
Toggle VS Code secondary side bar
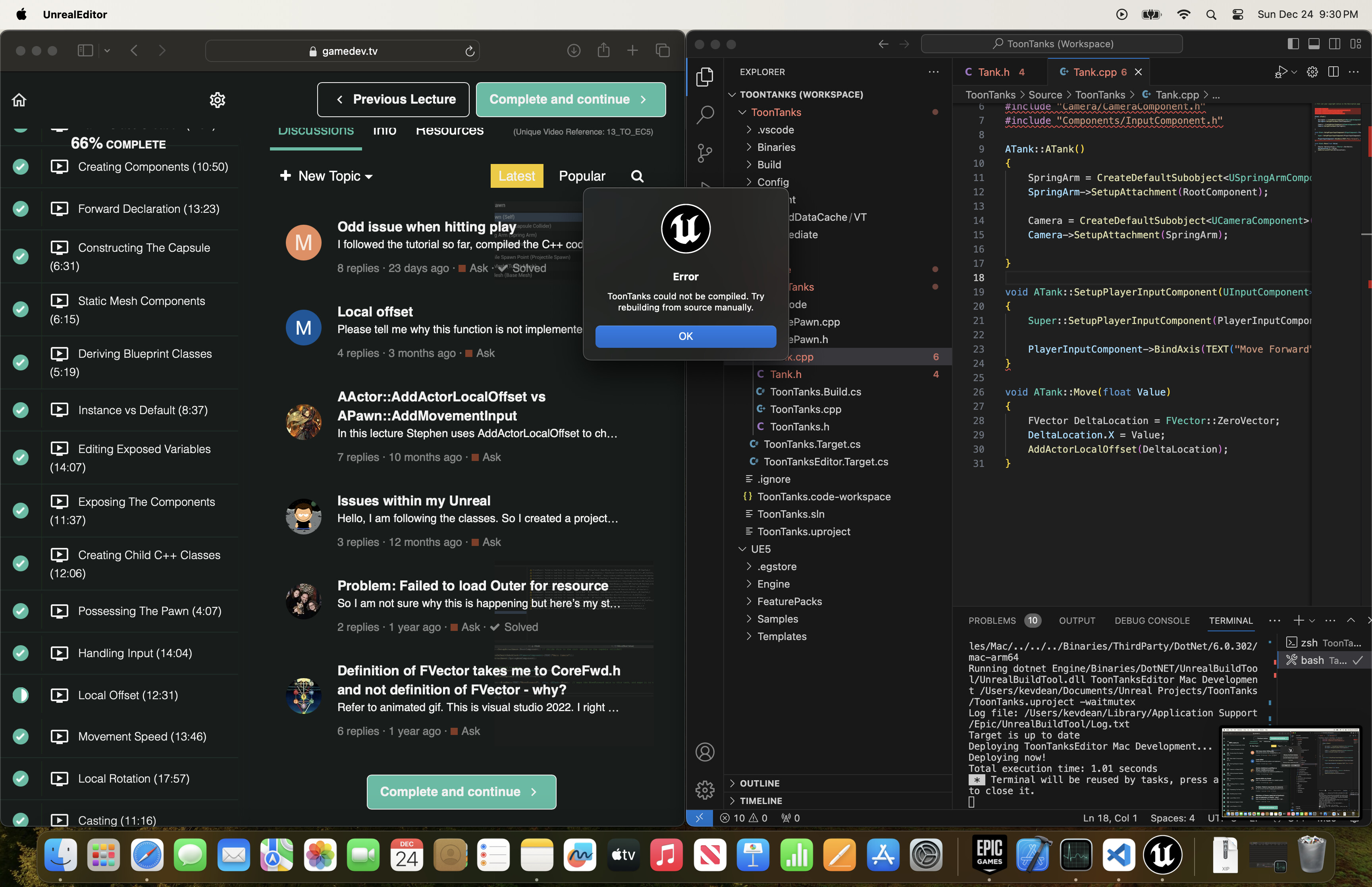pos(1335,44)
